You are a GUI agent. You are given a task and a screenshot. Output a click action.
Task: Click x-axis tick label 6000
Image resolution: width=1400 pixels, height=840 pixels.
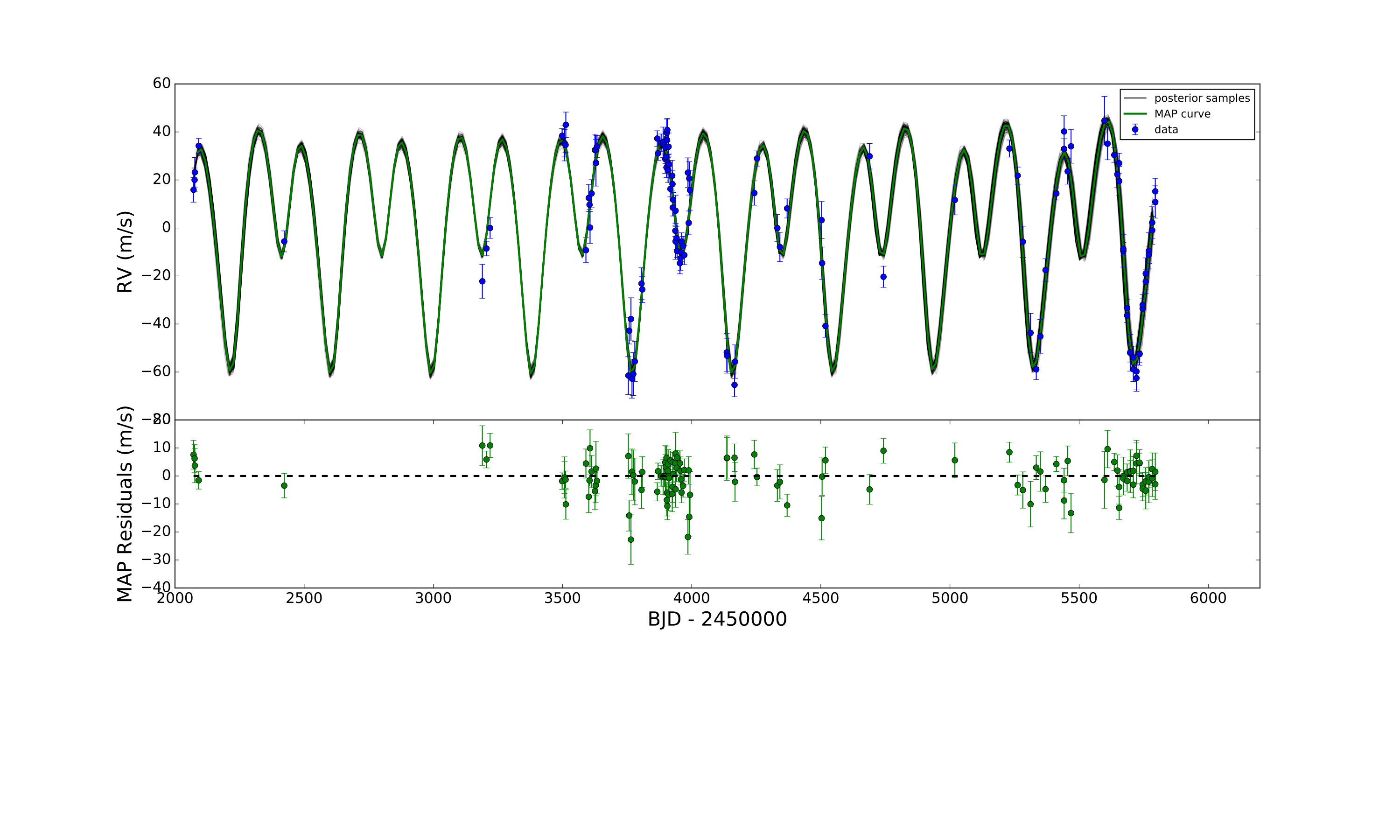point(1208,598)
